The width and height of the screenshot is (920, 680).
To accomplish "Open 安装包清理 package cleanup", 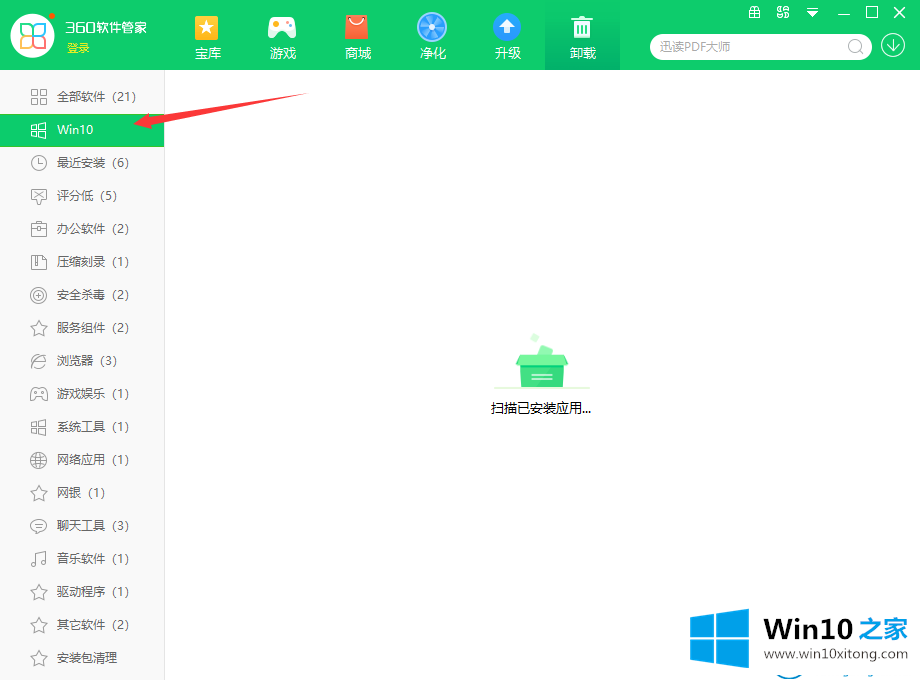I will pyautogui.click(x=82, y=658).
